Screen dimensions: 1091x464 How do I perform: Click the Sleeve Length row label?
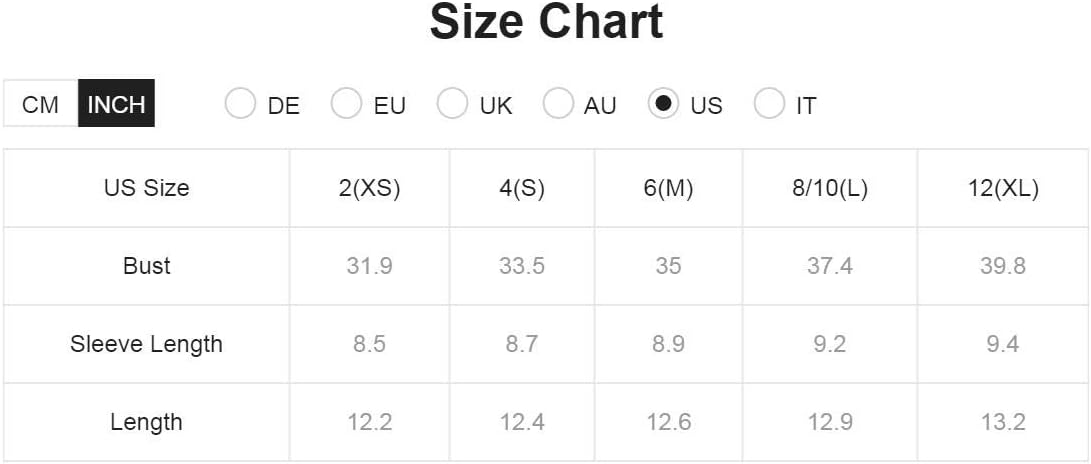pos(147,344)
